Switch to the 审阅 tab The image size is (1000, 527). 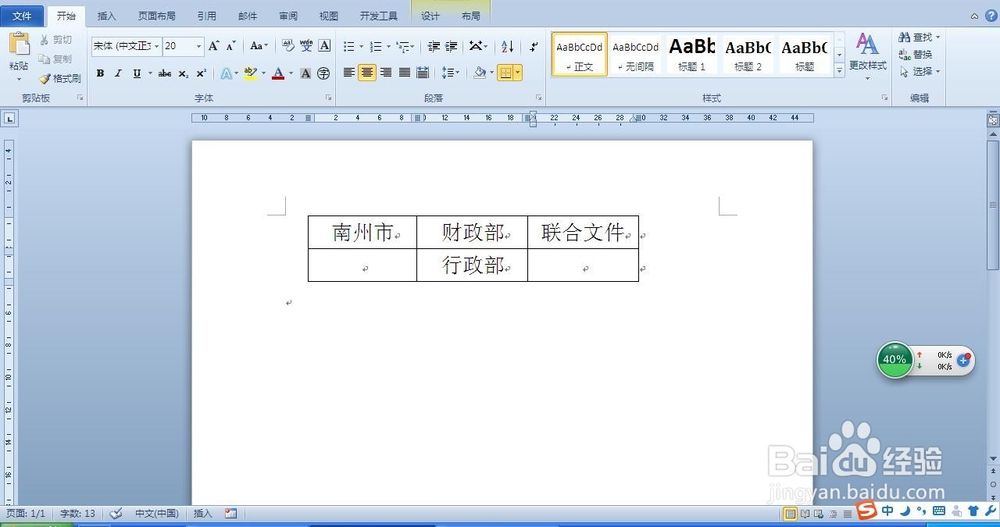[288, 16]
